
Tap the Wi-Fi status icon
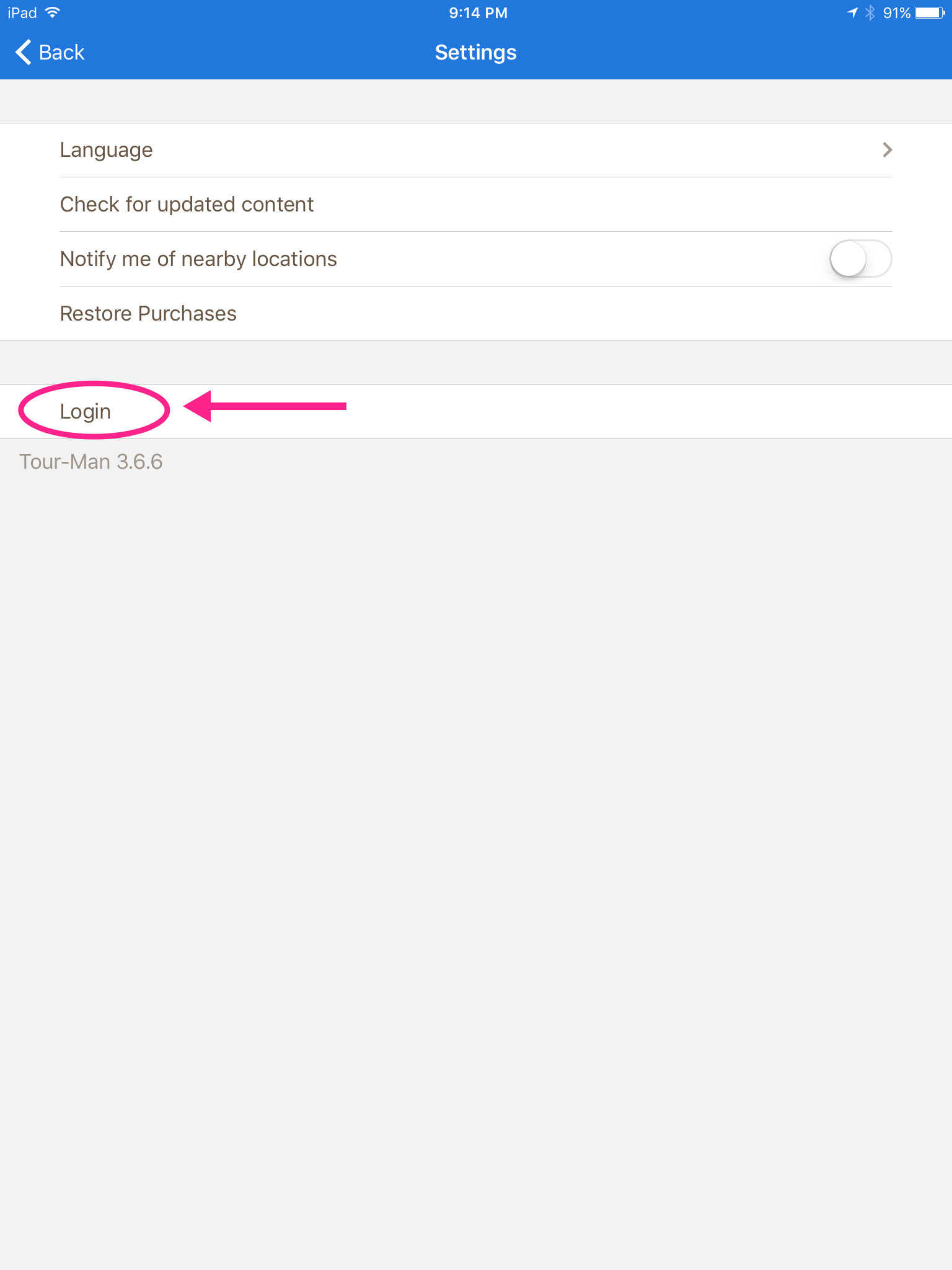click(x=53, y=12)
